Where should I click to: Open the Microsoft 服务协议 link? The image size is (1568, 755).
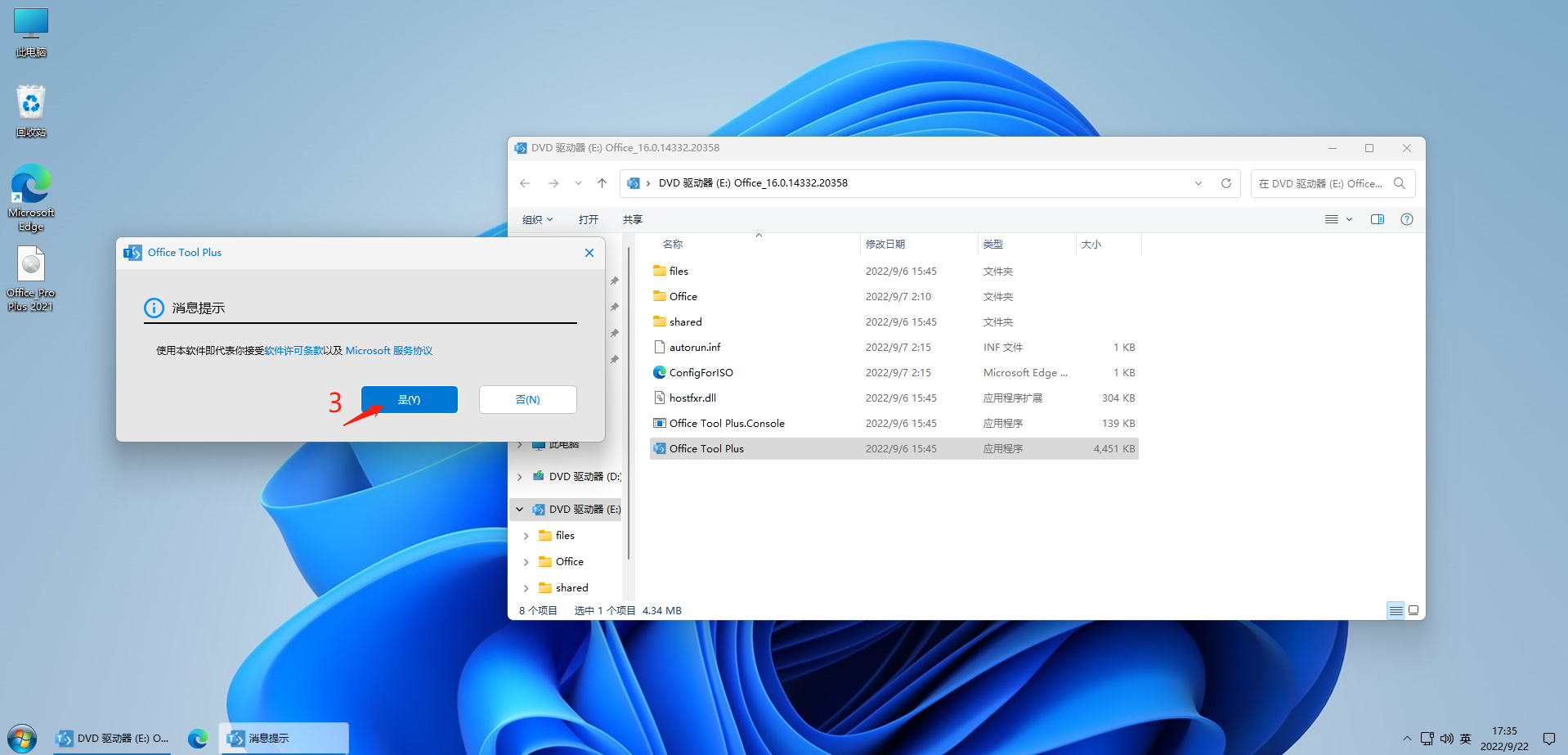click(389, 350)
